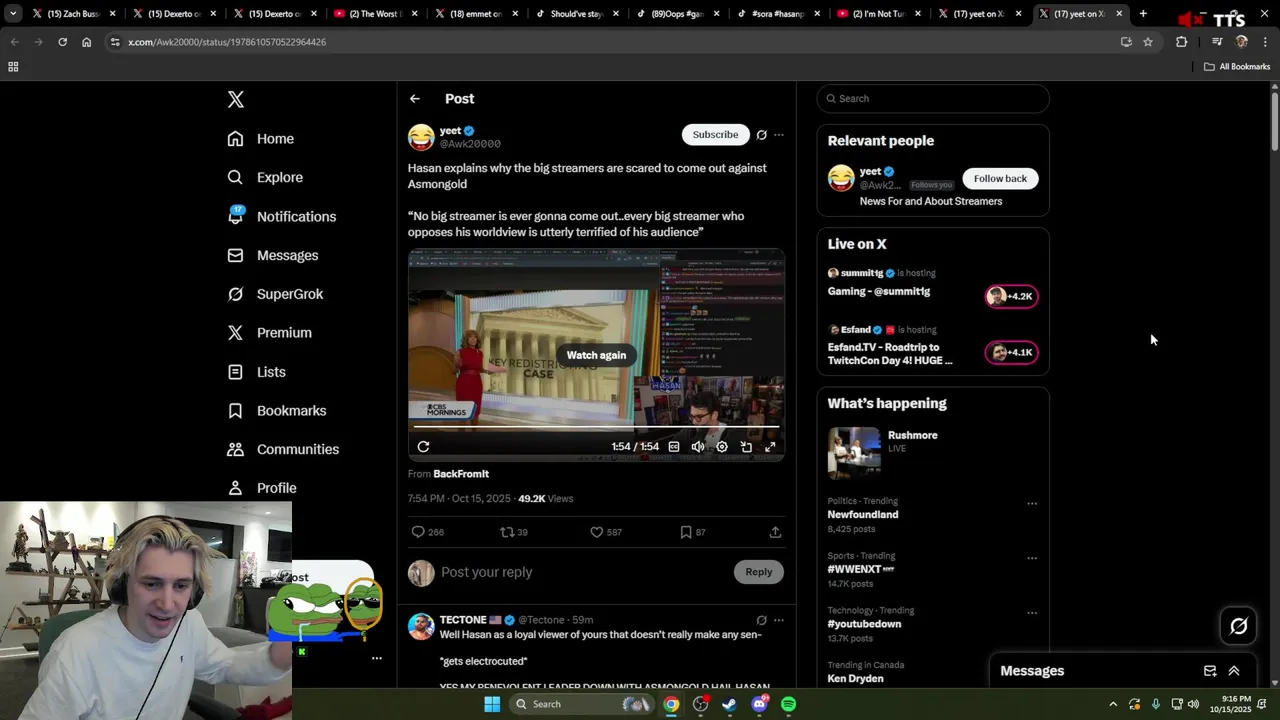Go to Home in sidebar
Image resolution: width=1280 pixels, height=720 pixels.
pos(260,139)
